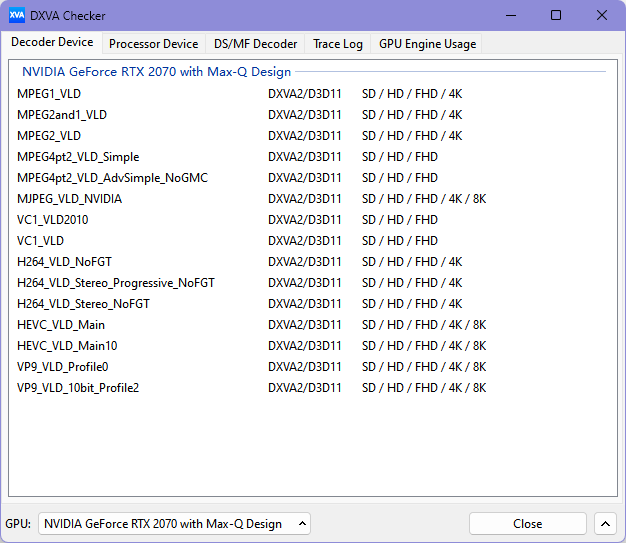Image resolution: width=626 pixels, height=543 pixels.
Task: Switch to the Processor Device tab
Action: pos(153,44)
